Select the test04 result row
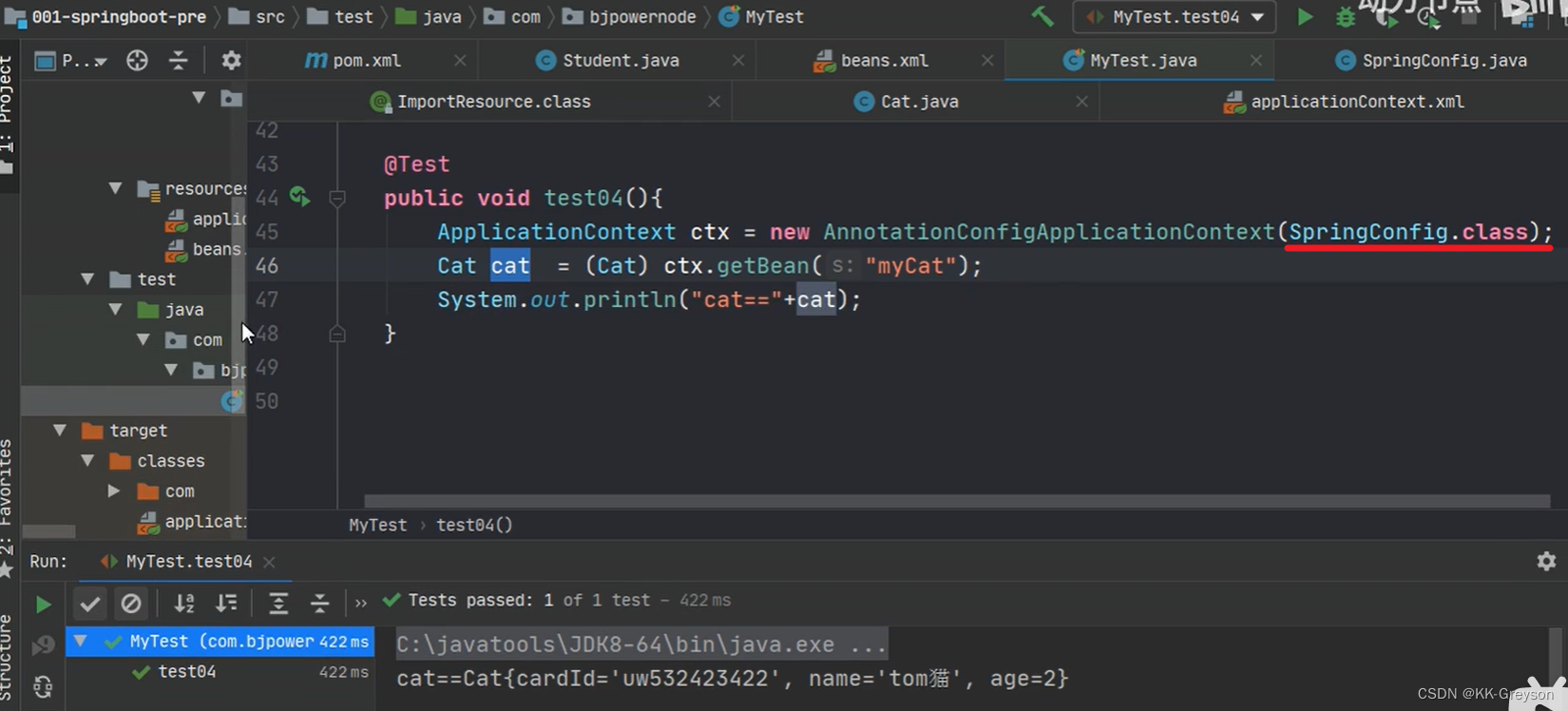 [220, 672]
